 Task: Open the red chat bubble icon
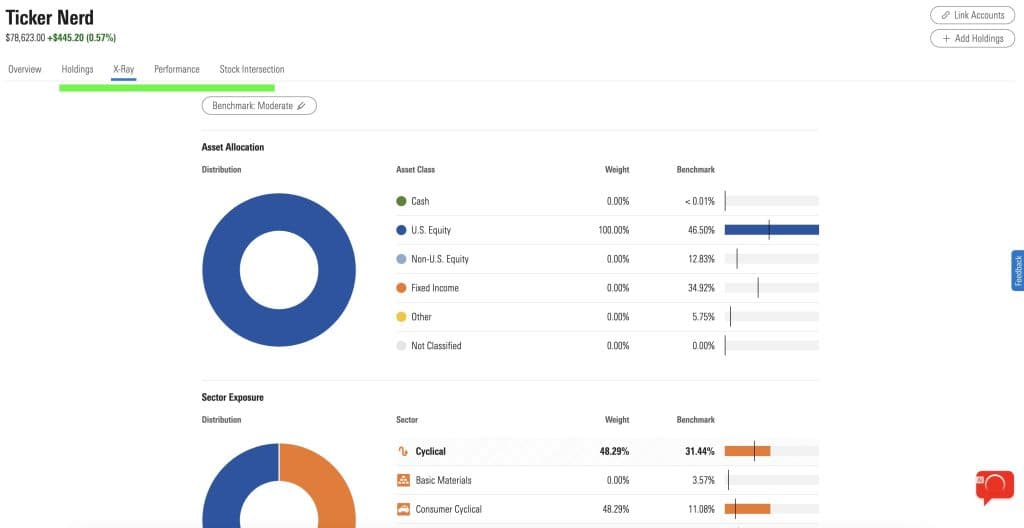(x=995, y=487)
